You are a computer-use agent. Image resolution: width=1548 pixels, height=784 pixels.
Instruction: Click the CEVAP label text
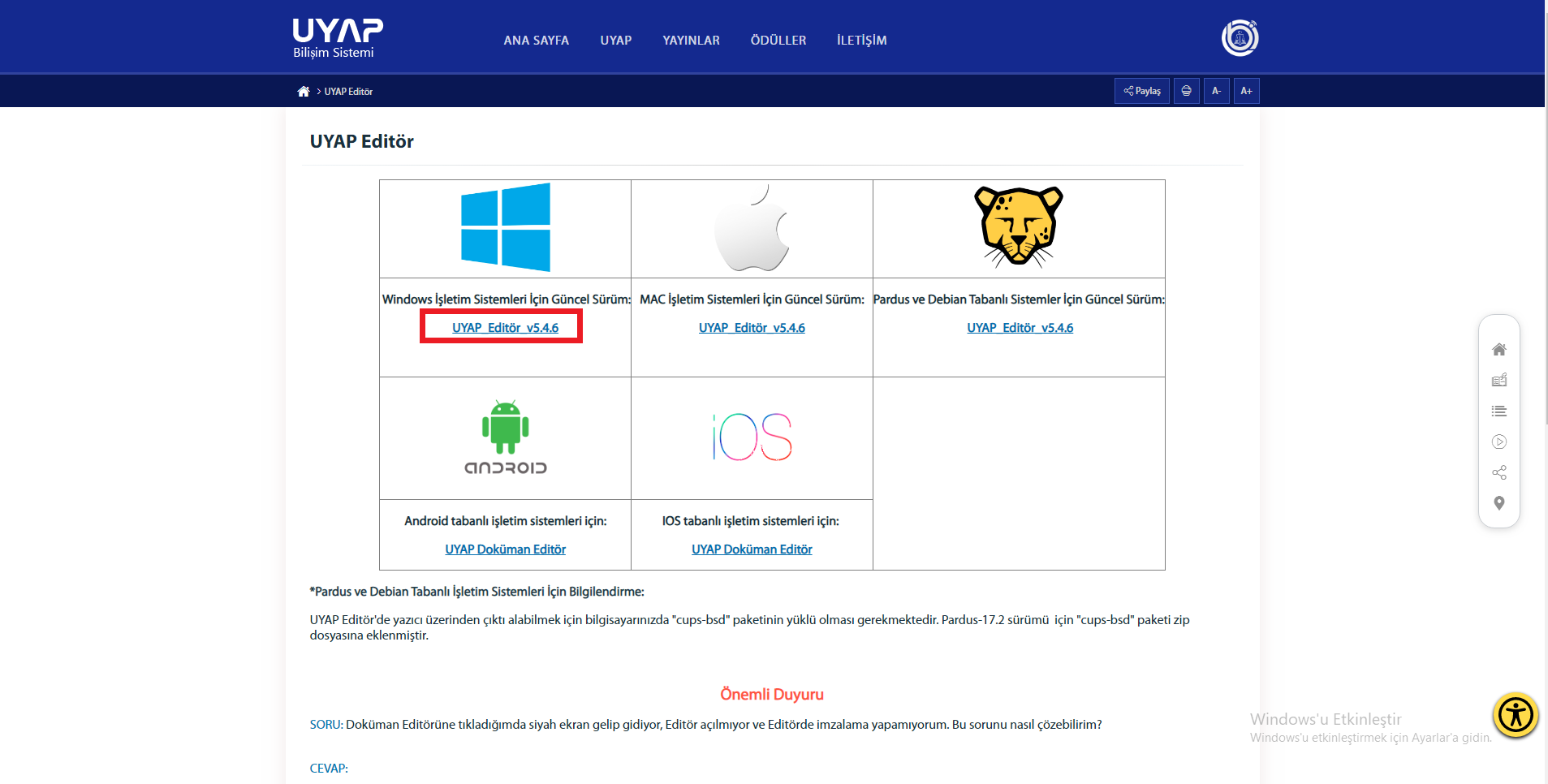point(329,769)
